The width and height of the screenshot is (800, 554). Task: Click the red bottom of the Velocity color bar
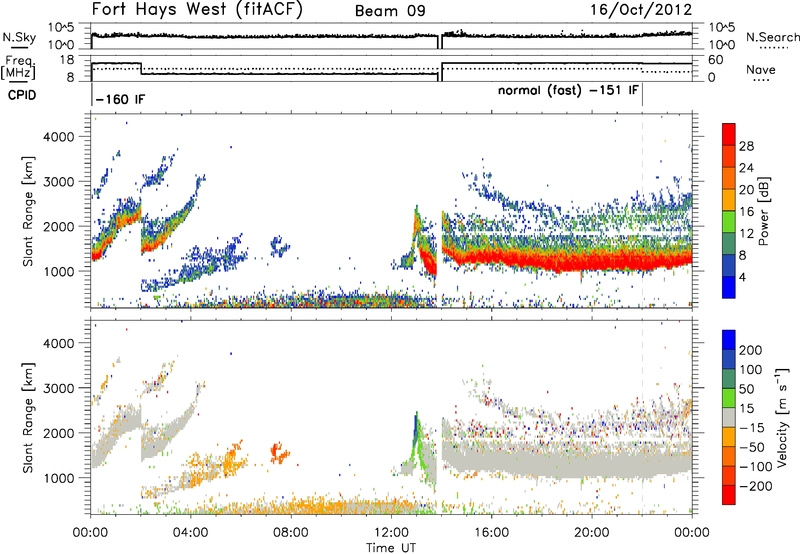(729, 495)
